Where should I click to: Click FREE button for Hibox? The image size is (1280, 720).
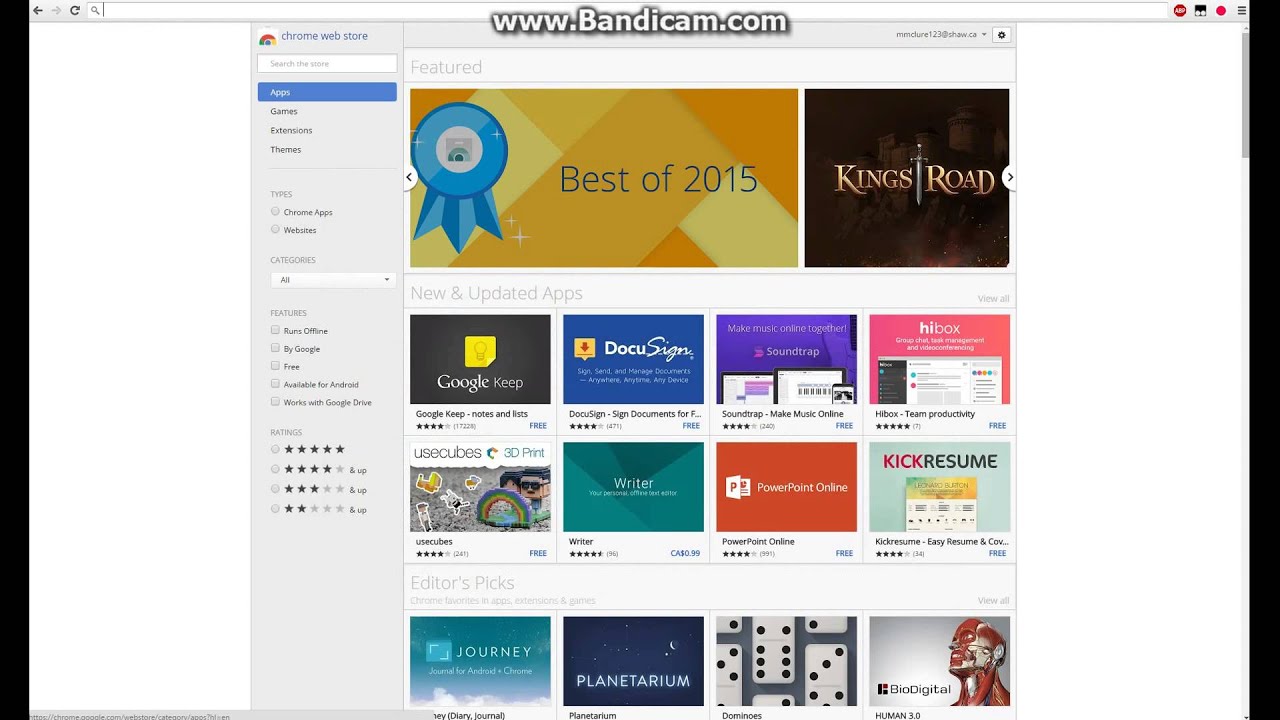pos(997,426)
